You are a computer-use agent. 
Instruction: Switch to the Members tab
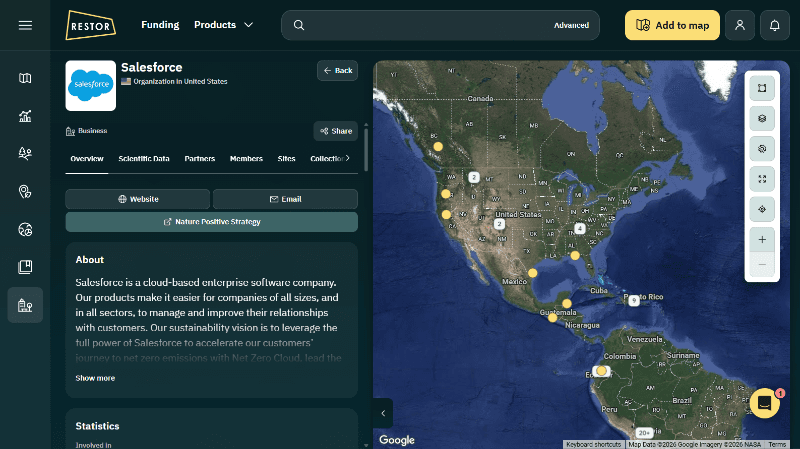(x=246, y=159)
